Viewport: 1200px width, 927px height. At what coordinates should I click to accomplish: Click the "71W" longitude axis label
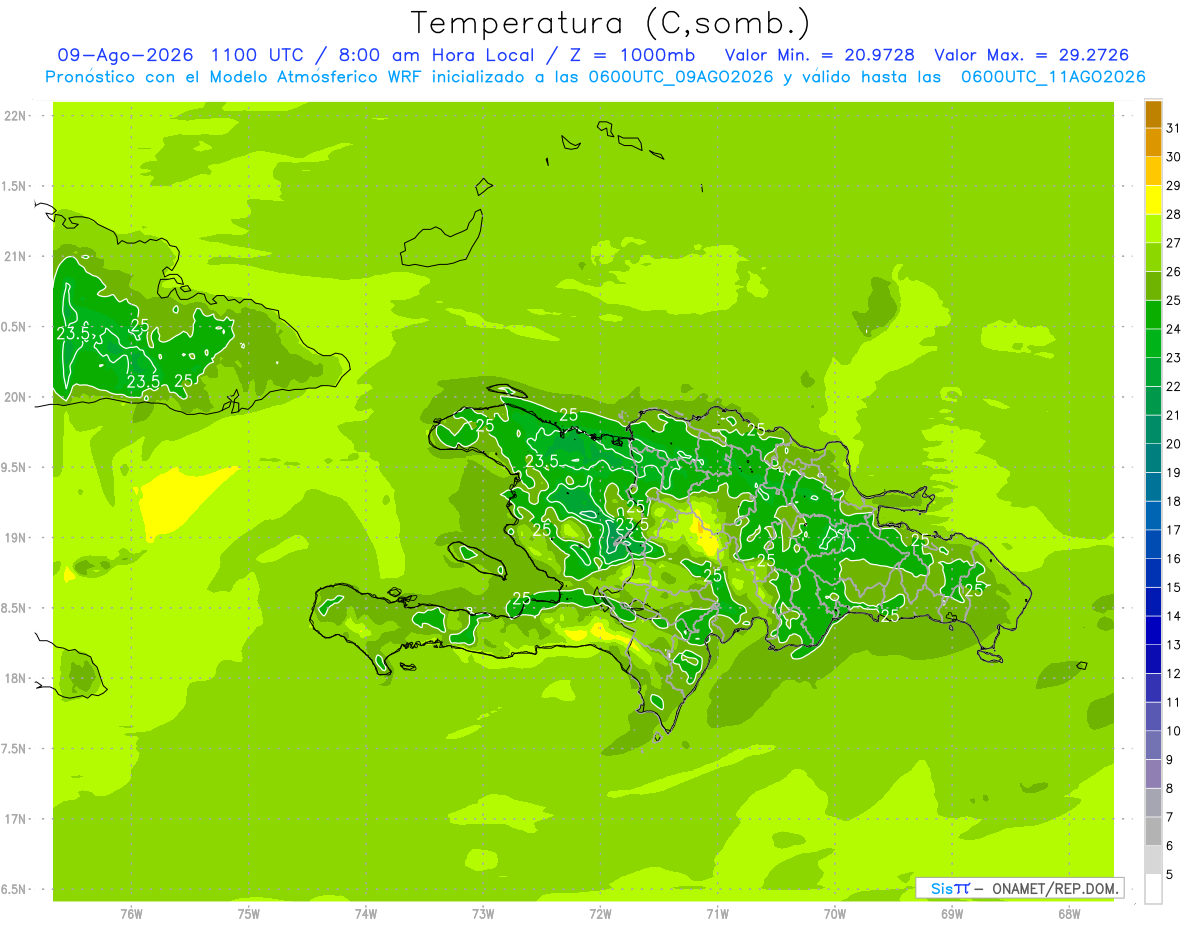tap(717, 914)
